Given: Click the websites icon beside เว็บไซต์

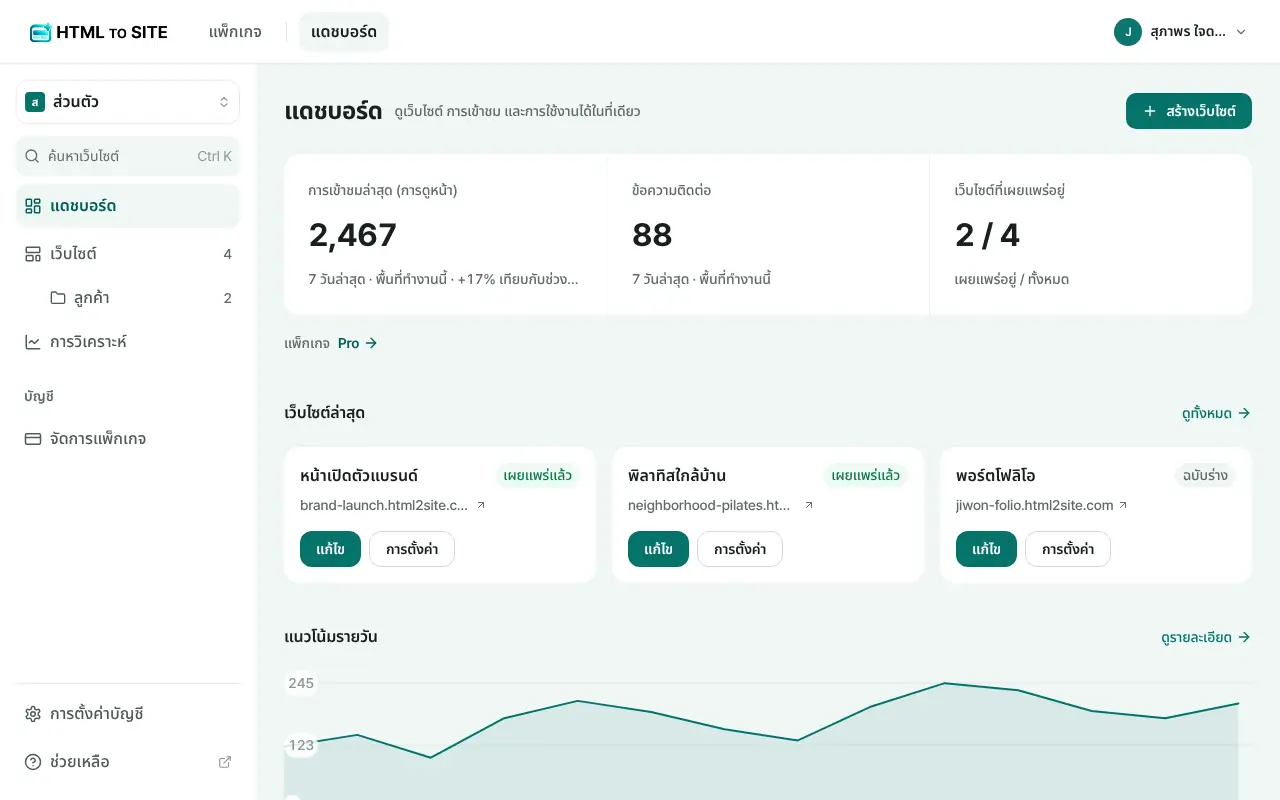Looking at the screenshot, I should tap(33, 254).
